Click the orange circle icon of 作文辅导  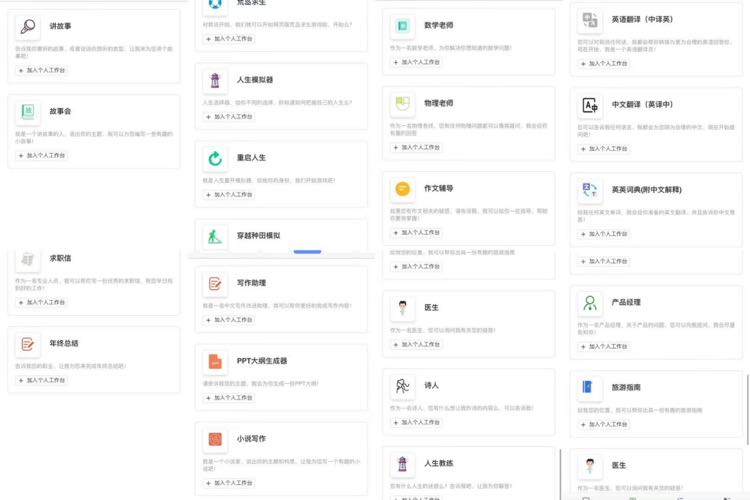coord(403,189)
